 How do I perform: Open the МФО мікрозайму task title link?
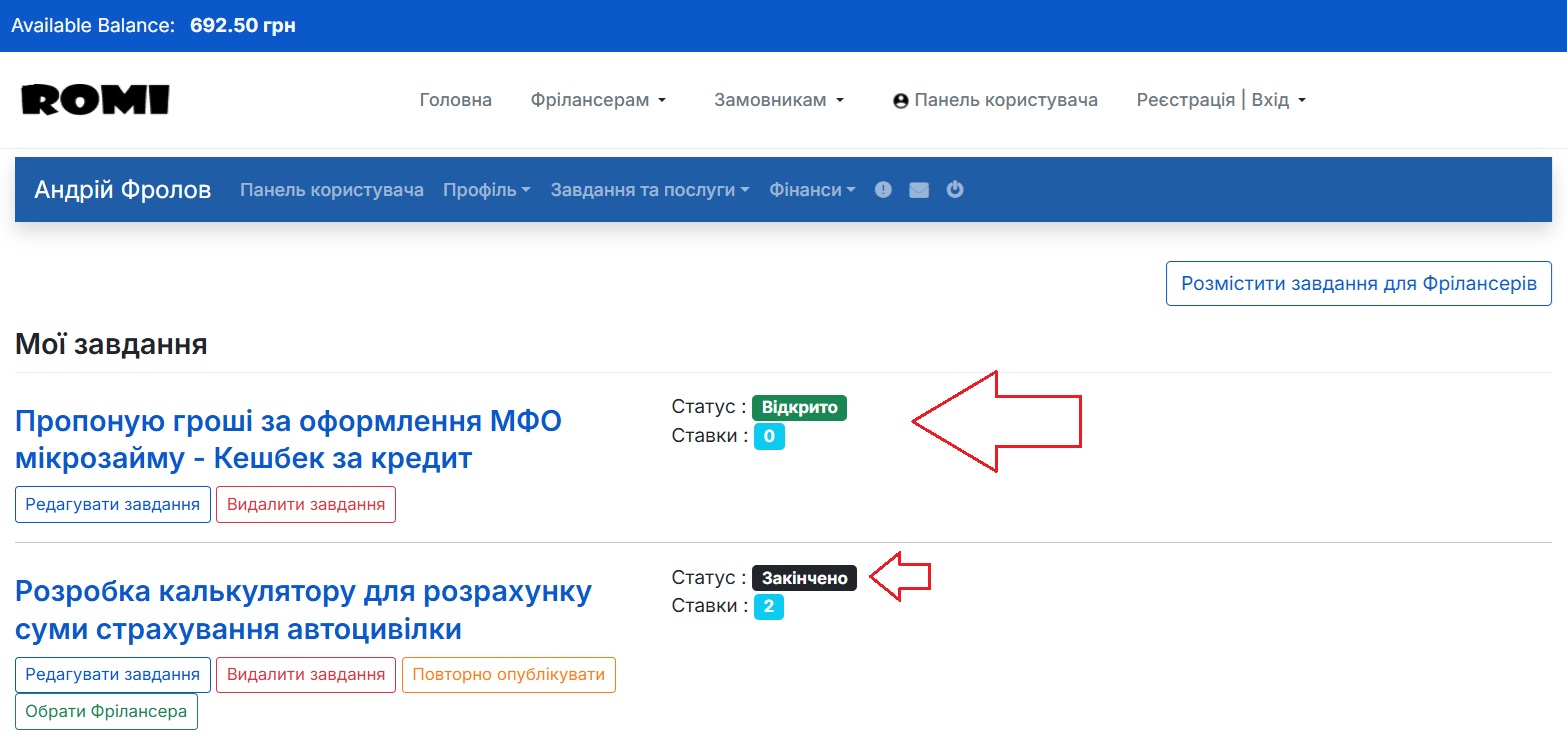point(287,438)
